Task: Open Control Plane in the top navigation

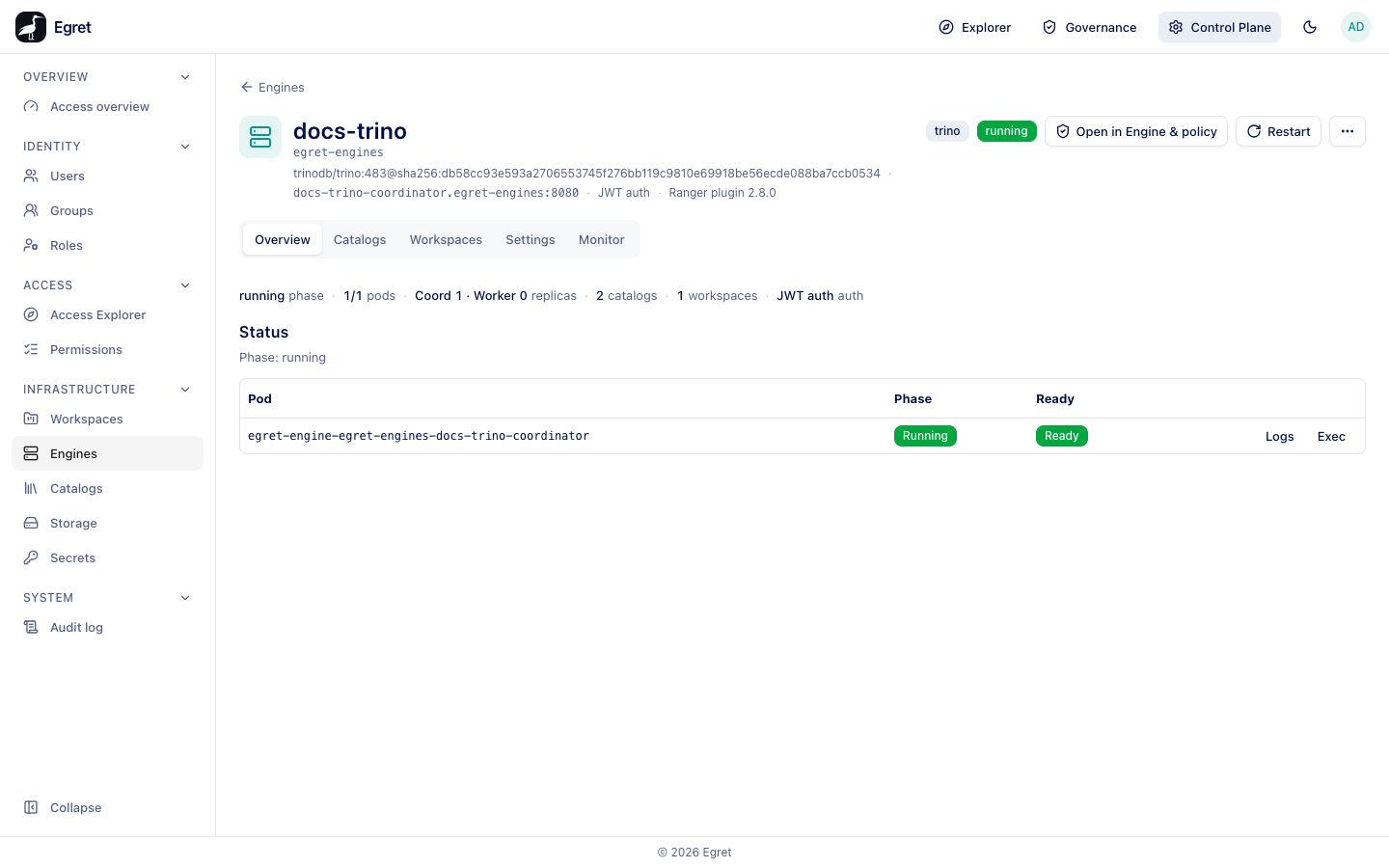Action: pyautogui.click(x=1220, y=27)
